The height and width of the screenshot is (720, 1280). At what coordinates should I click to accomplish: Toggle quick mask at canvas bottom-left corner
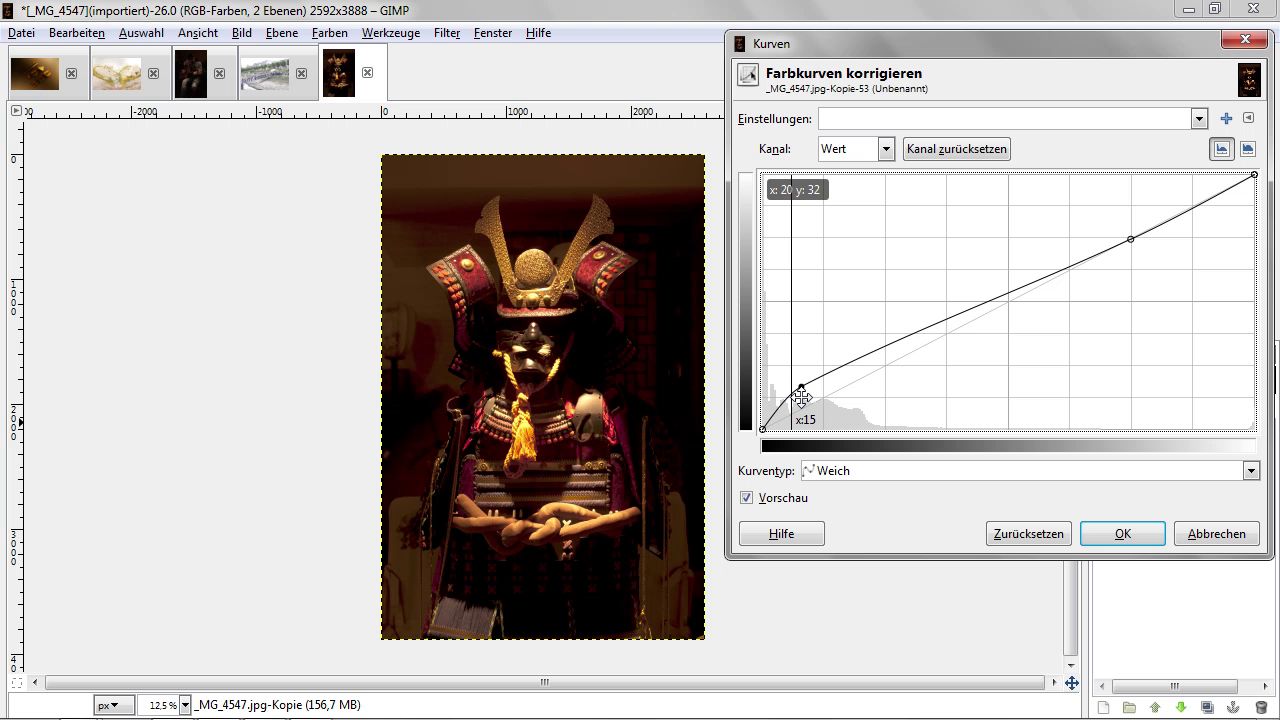pyautogui.click(x=16, y=683)
